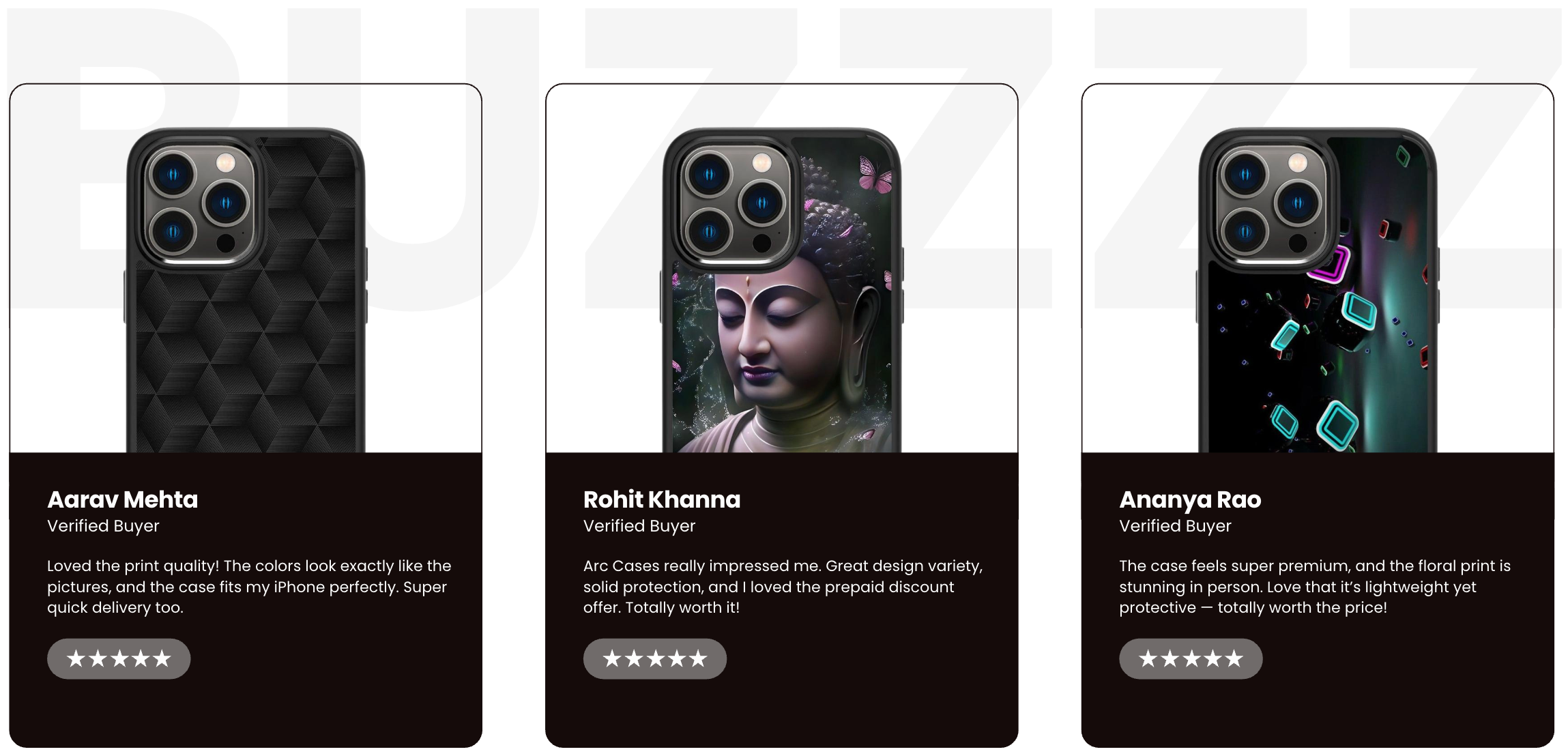Click Verified Buyer label under Rohit Khanna
The image size is (1568, 756).
(x=639, y=526)
